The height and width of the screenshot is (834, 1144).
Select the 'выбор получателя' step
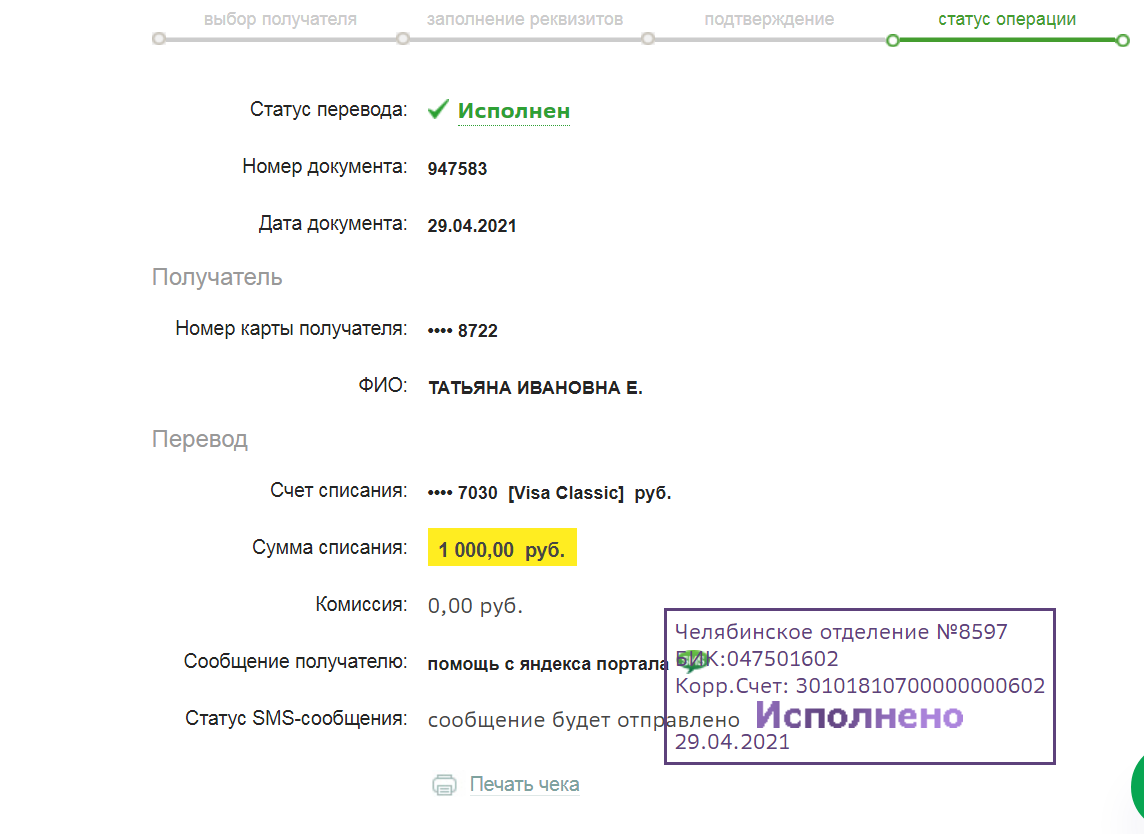click(280, 19)
